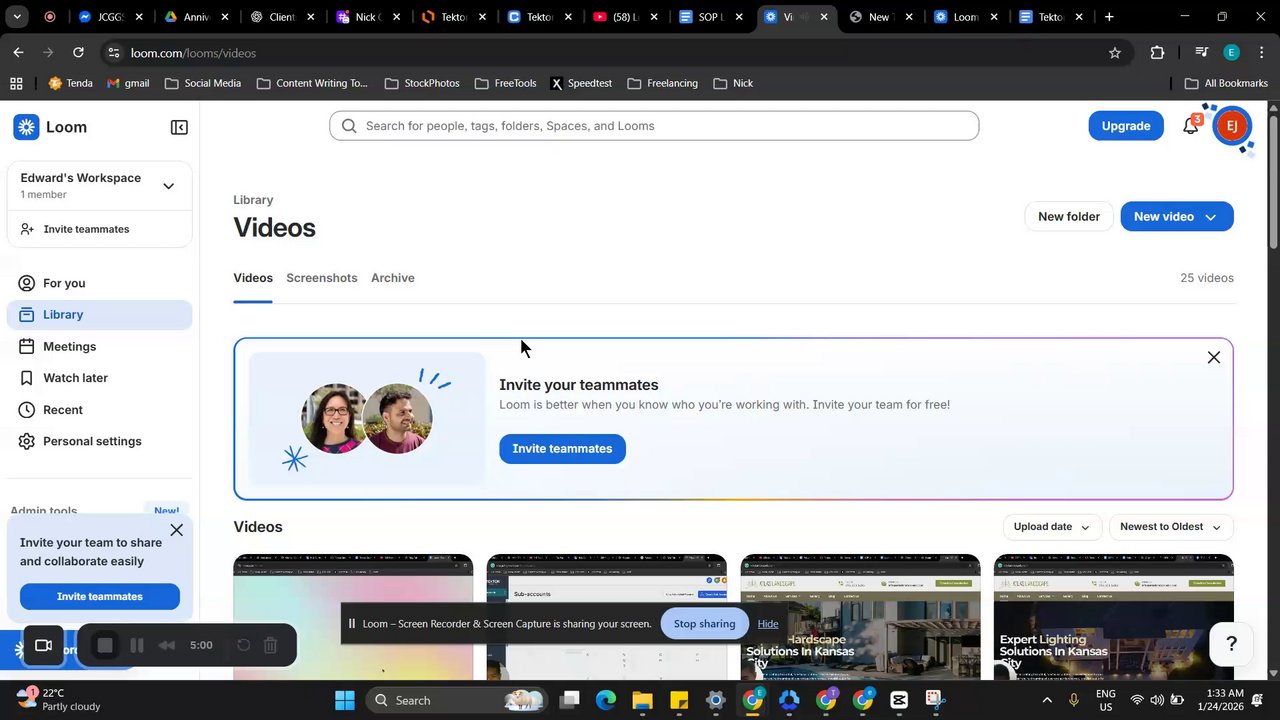This screenshot has width=1280, height=720.
Task: Open the Windows Start menu
Action: coord(345,700)
